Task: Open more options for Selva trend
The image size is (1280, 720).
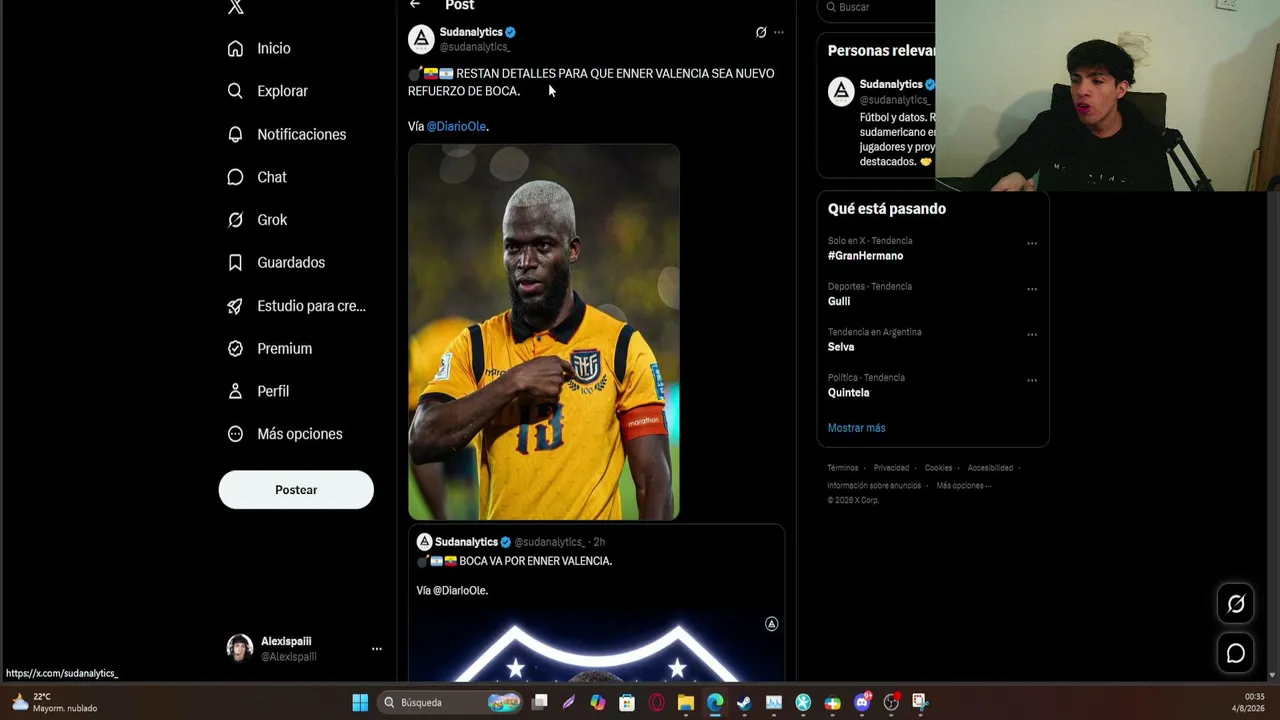Action: (1032, 335)
